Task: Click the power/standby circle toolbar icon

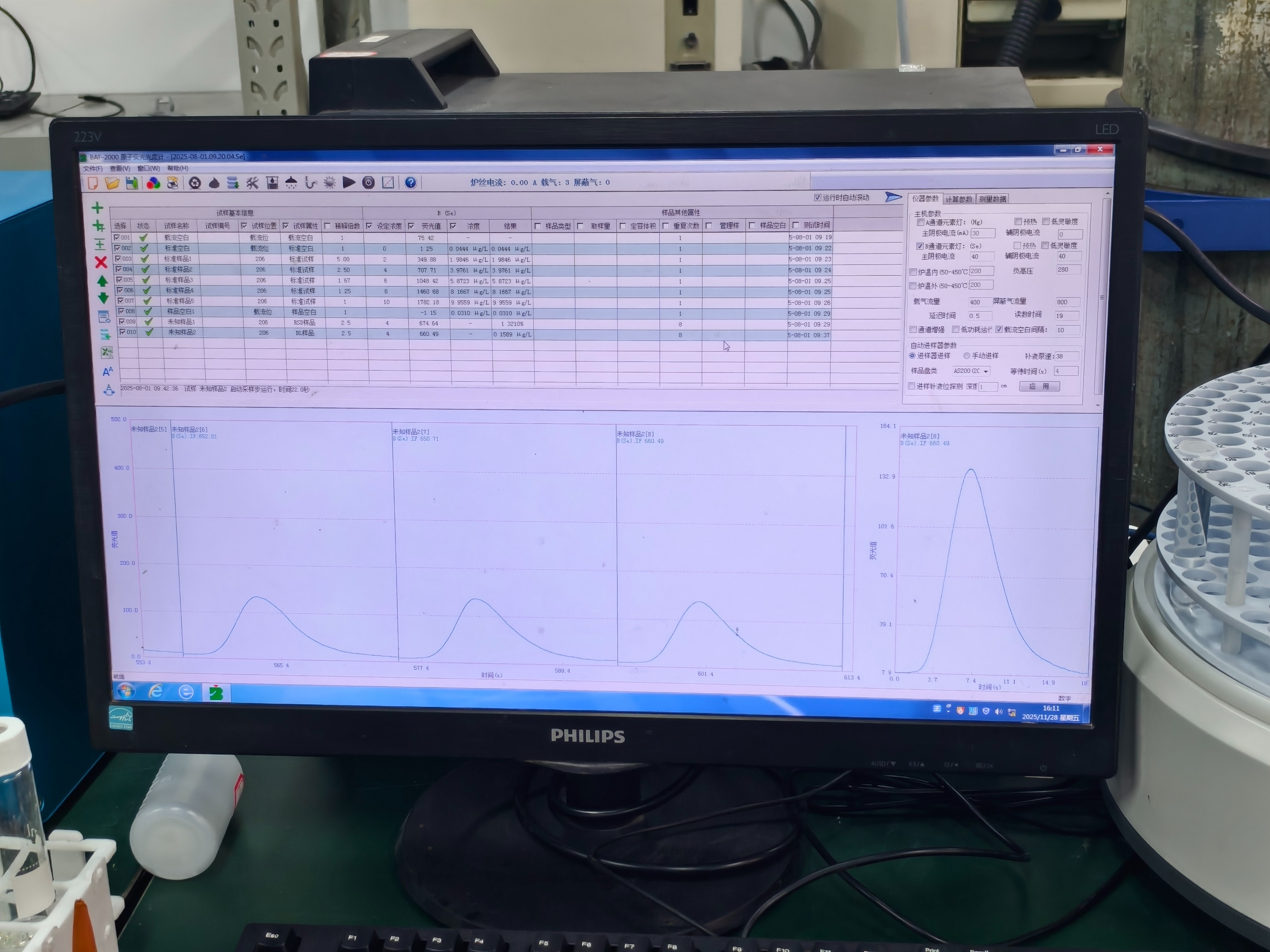Action: tap(369, 183)
